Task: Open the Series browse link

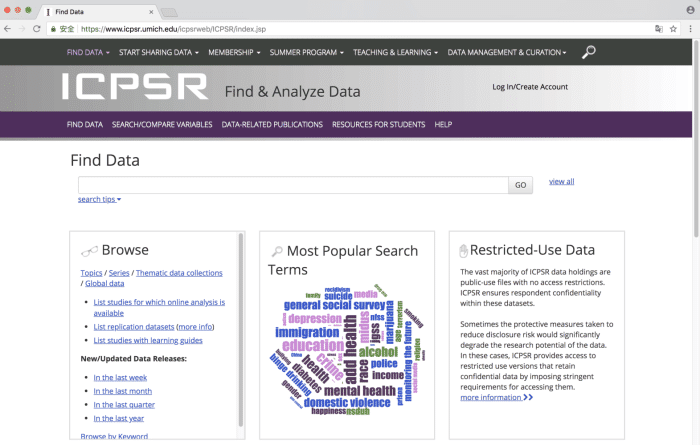Action: pos(119,273)
